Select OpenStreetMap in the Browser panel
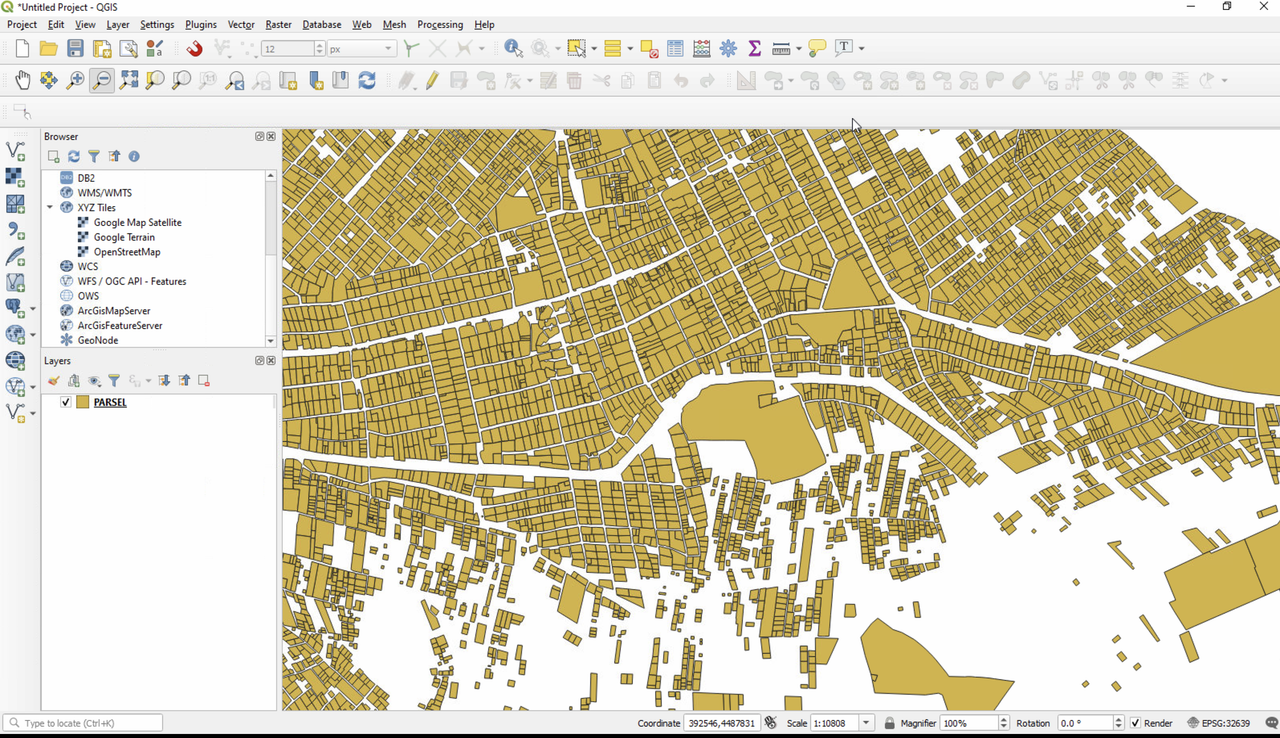This screenshot has width=1280, height=738. click(x=127, y=252)
